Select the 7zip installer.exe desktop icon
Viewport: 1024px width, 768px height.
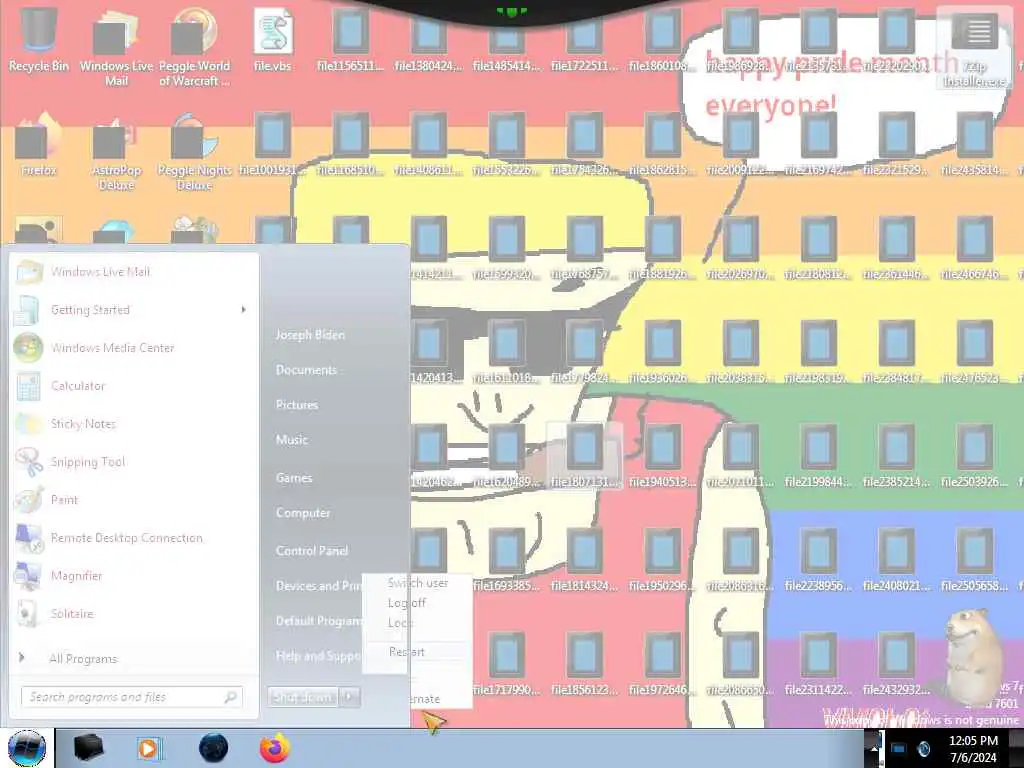coord(974,47)
